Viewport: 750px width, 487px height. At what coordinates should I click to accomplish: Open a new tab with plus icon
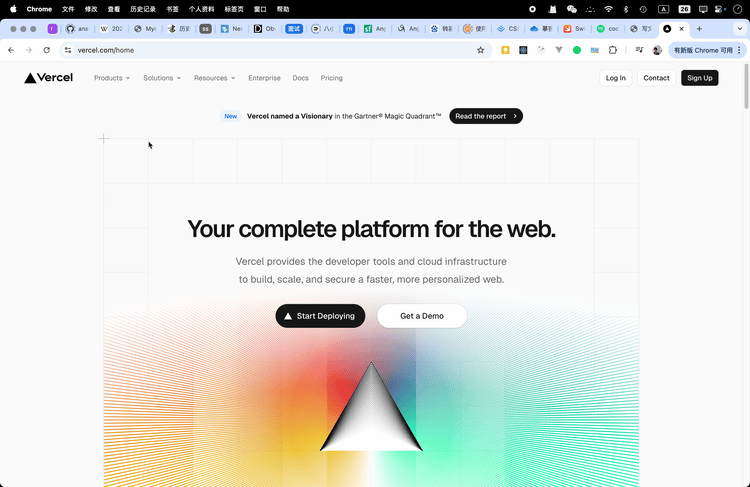[x=699, y=29]
